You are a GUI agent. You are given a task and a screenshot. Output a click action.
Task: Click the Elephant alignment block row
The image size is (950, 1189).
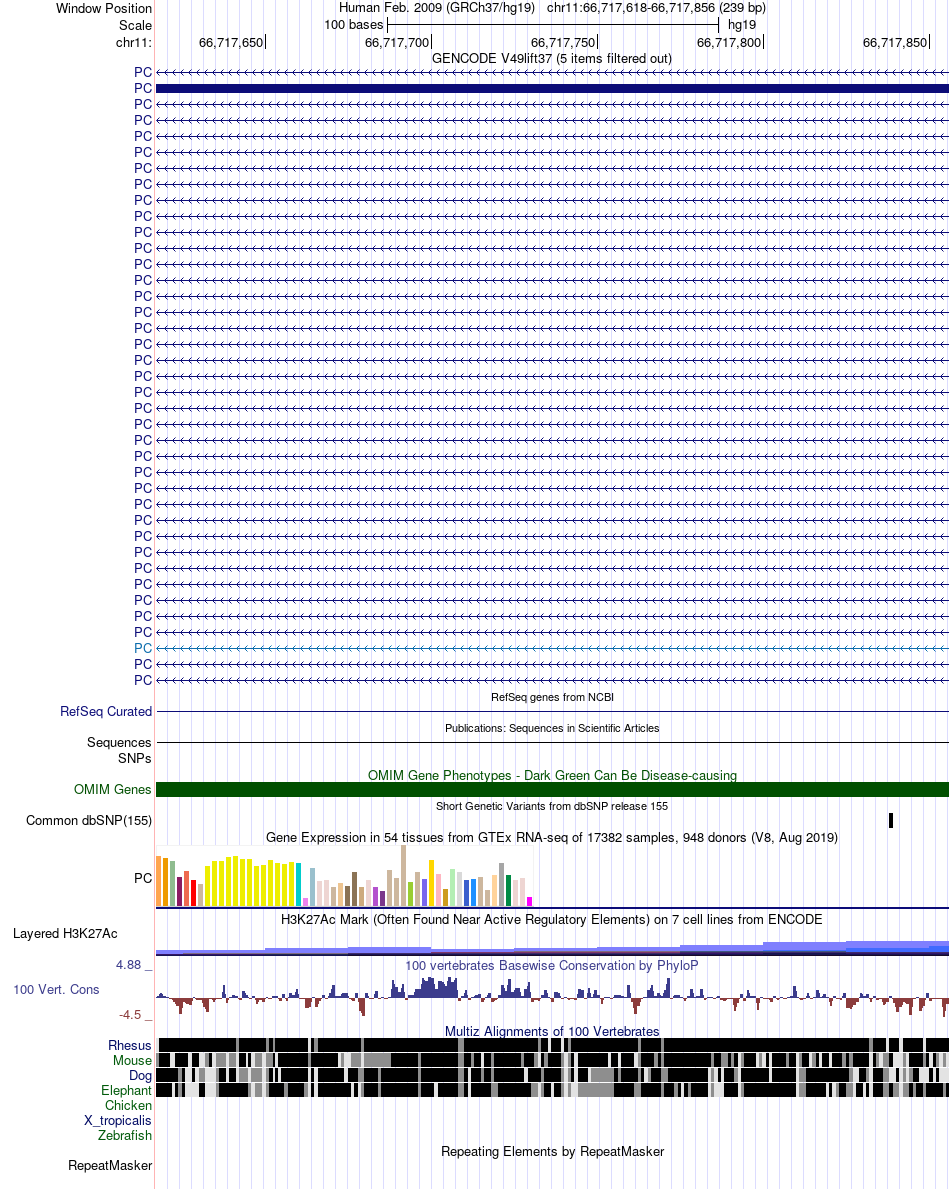click(552, 1090)
